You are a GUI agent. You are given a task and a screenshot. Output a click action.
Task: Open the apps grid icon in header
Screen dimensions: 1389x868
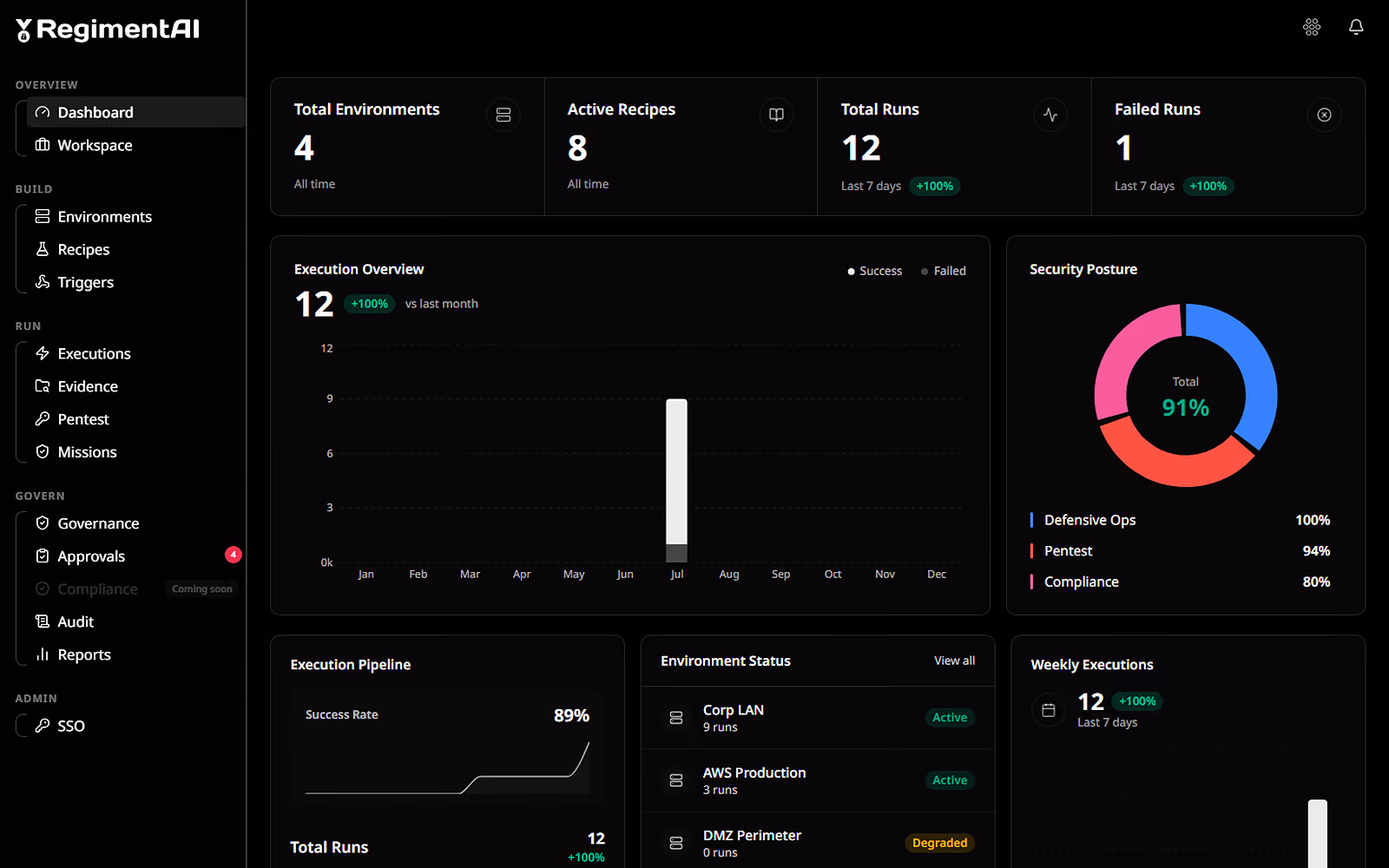(1312, 27)
